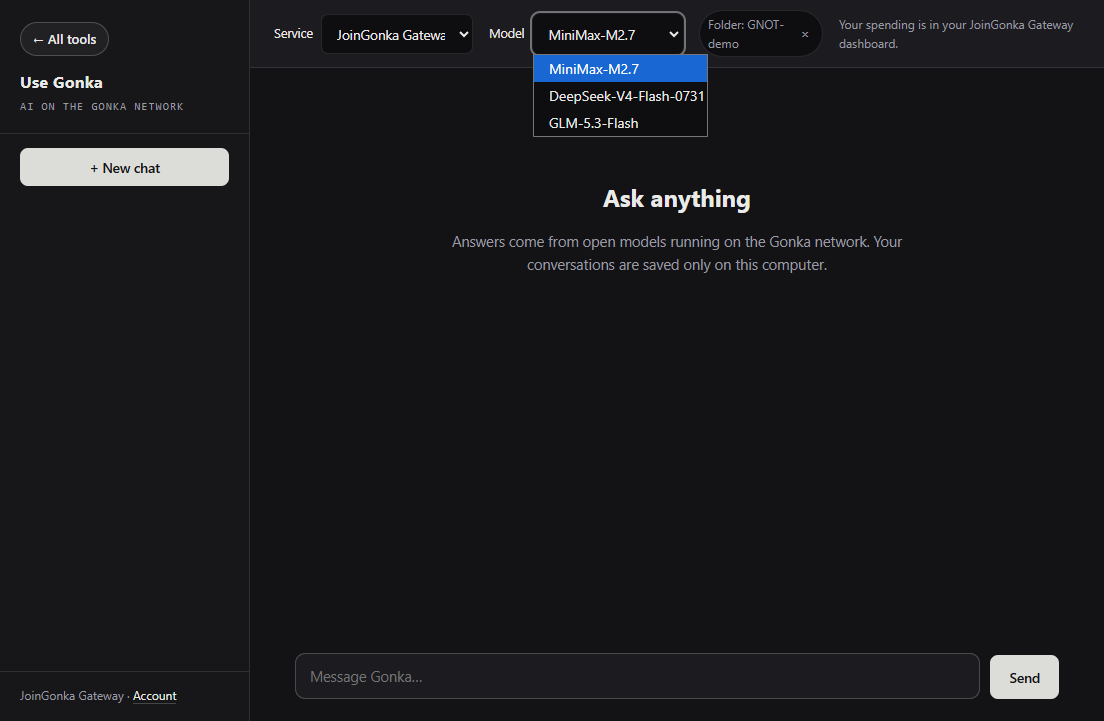Click the Model label
This screenshot has height=721, width=1104.
506,34
